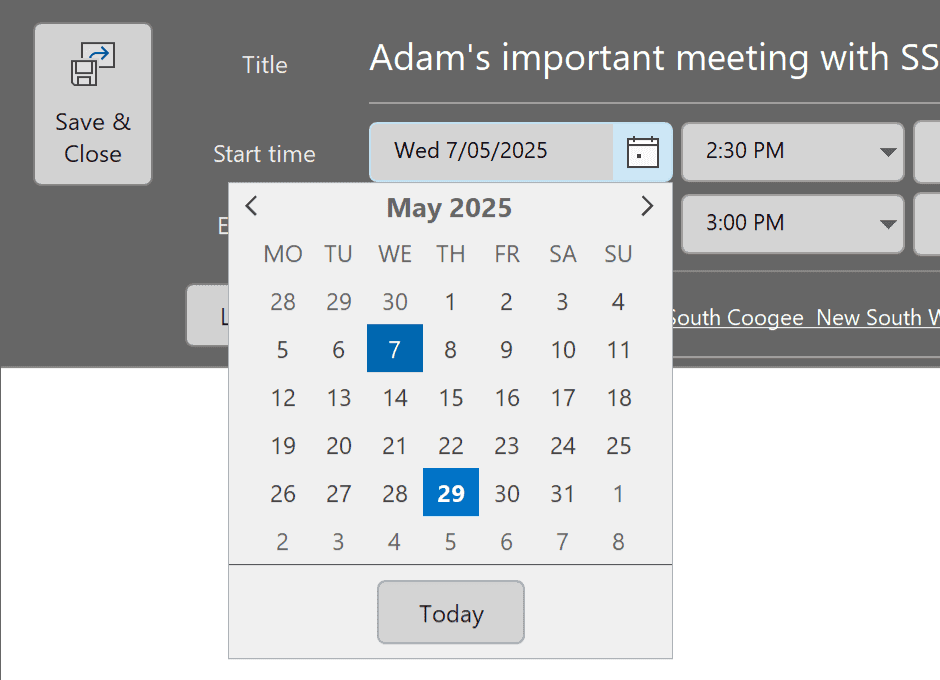The height and width of the screenshot is (680, 940).
Task: Select highlighted May 7 date
Action: click(x=395, y=349)
